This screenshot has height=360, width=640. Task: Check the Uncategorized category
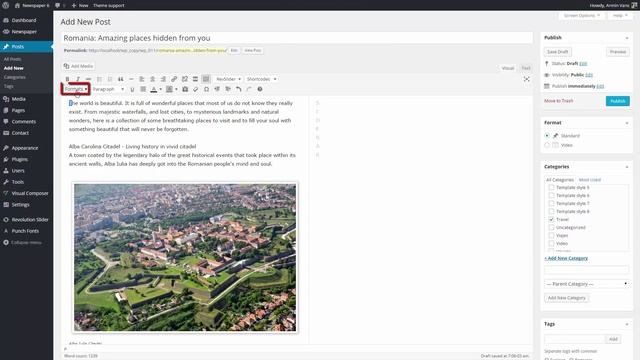[x=551, y=227]
